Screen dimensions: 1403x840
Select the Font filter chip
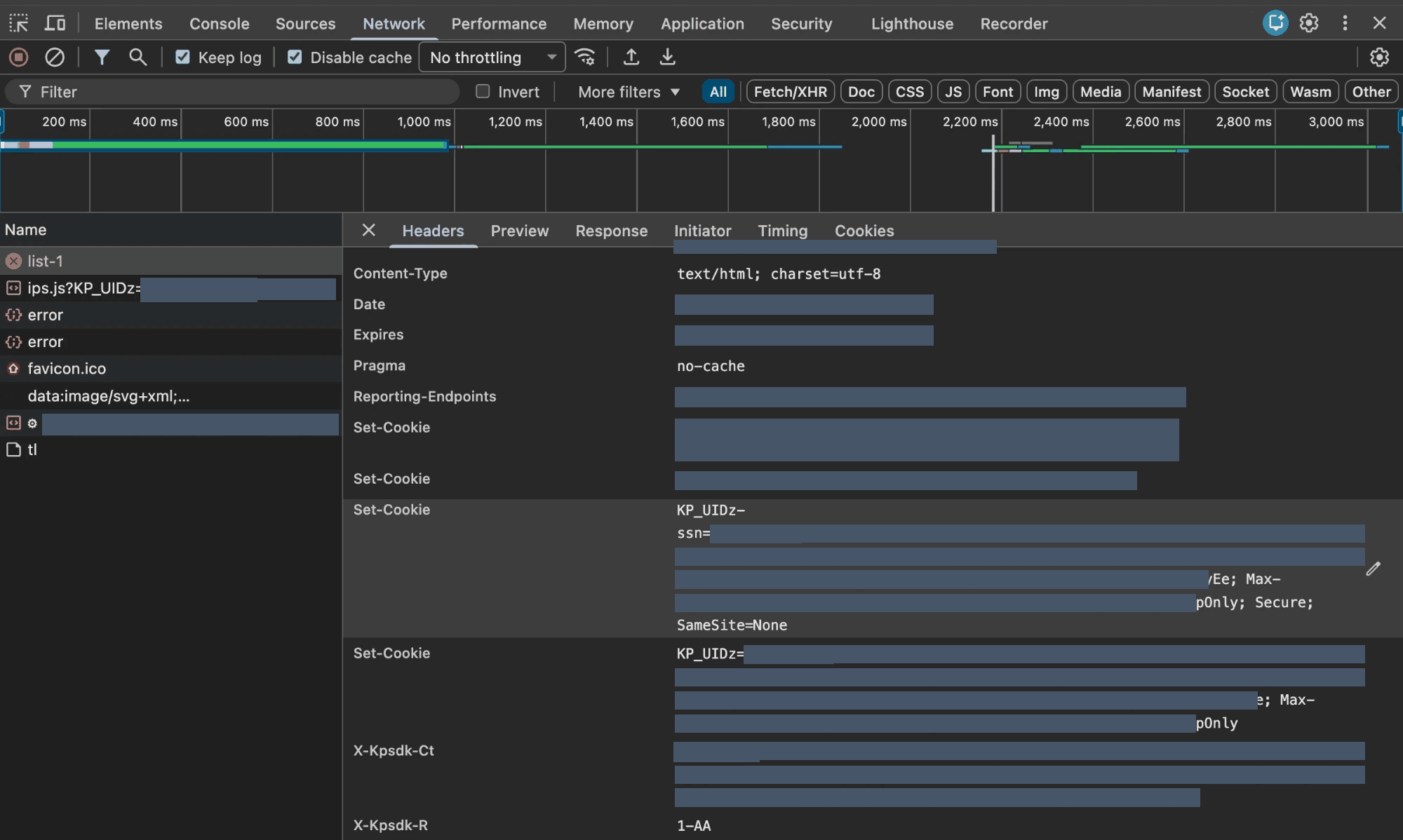click(x=998, y=91)
